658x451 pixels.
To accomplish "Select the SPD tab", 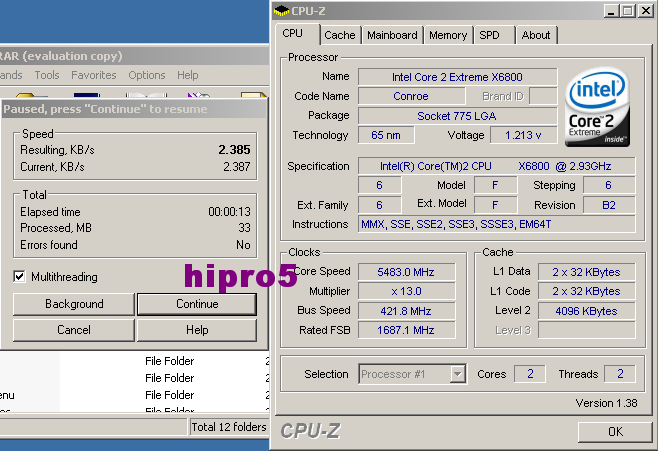I will [x=490, y=35].
